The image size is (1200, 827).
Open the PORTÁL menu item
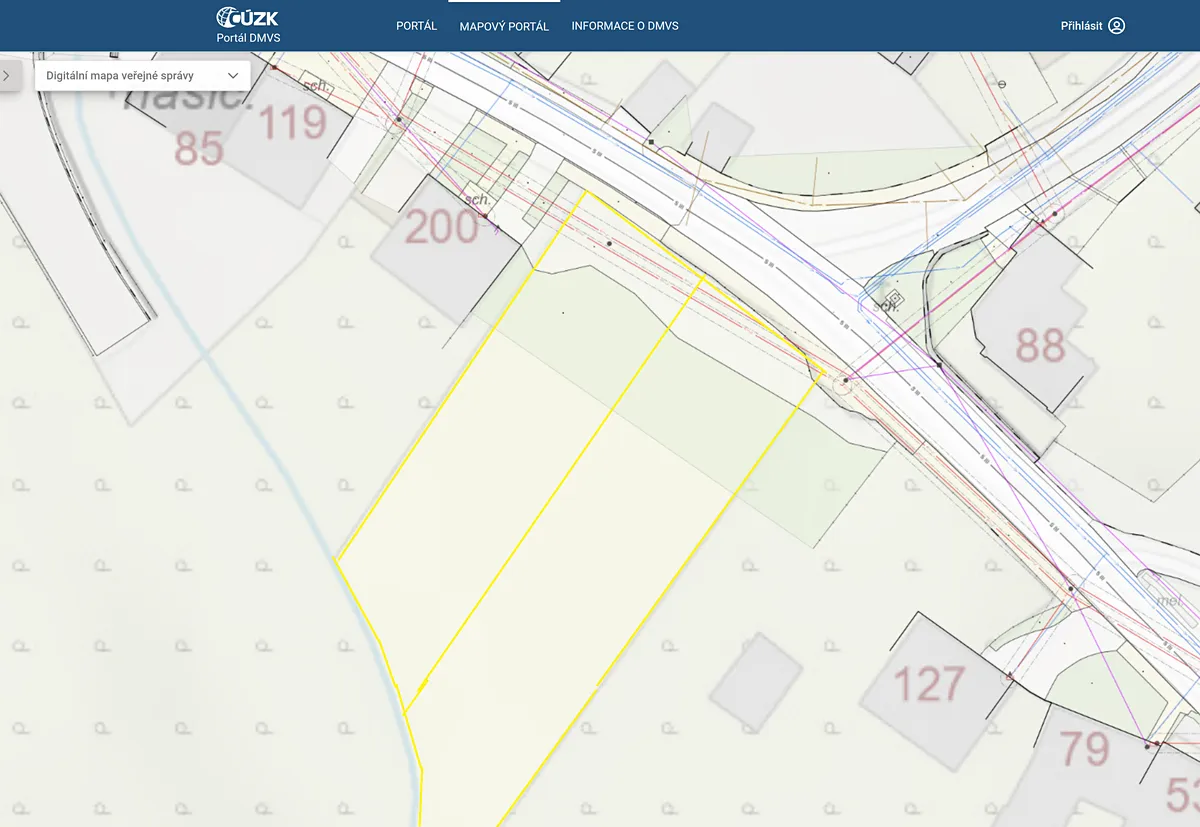click(x=417, y=26)
